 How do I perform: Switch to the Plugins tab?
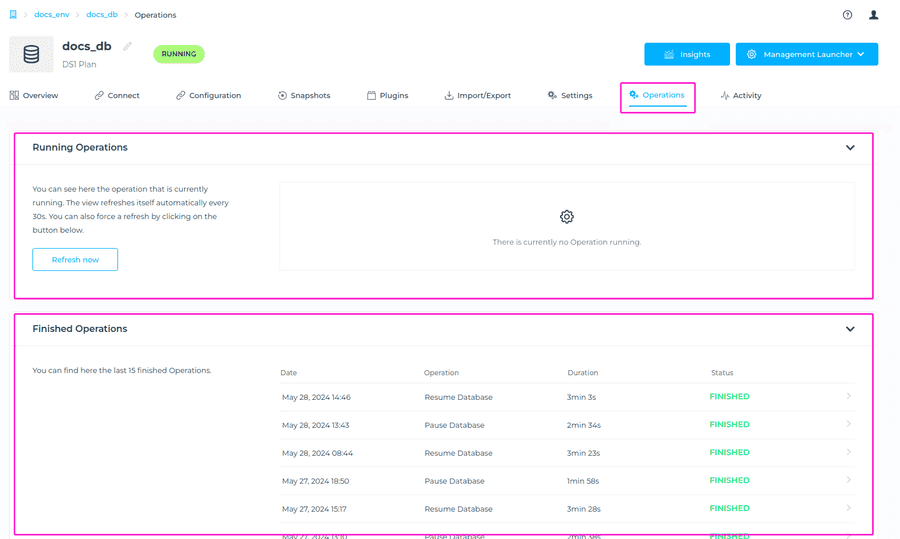[387, 96]
